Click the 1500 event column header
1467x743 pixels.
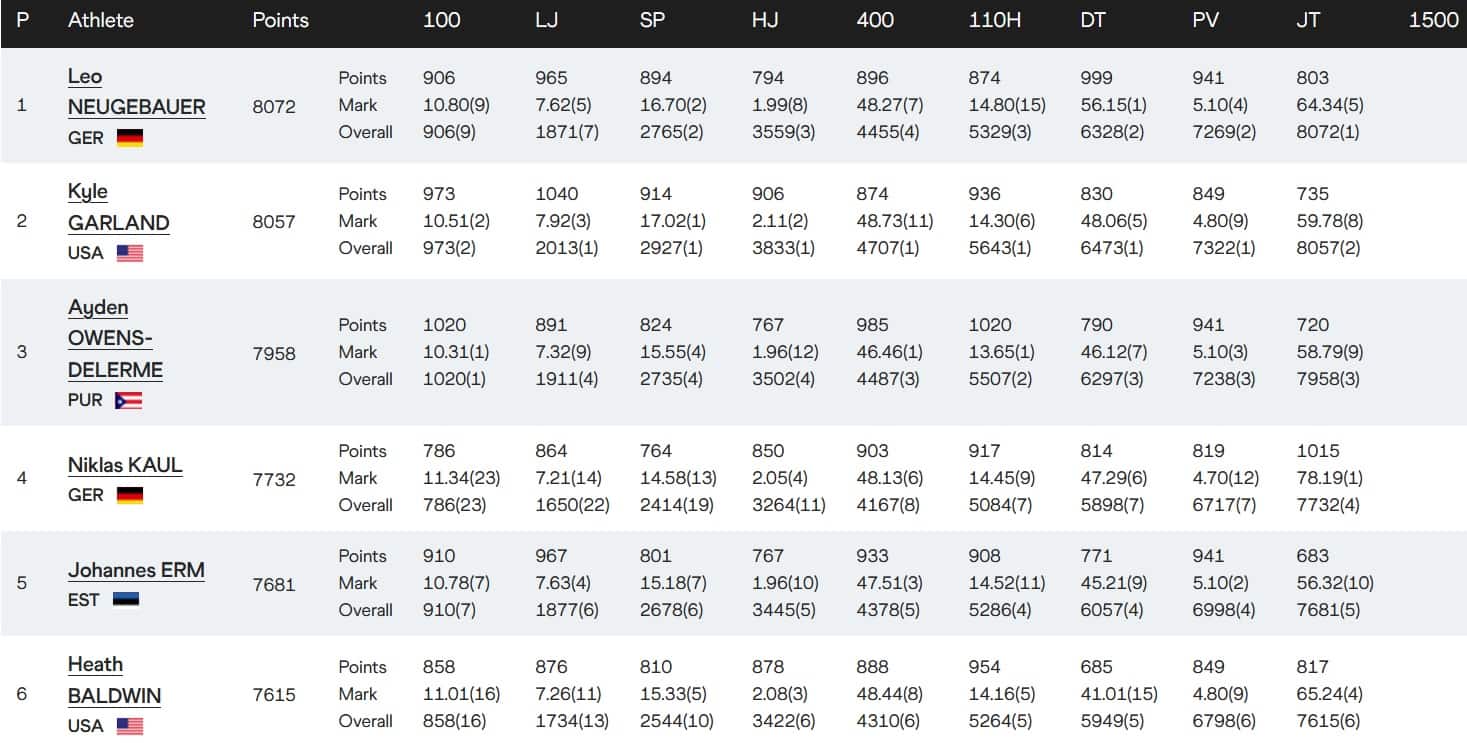pos(1433,20)
